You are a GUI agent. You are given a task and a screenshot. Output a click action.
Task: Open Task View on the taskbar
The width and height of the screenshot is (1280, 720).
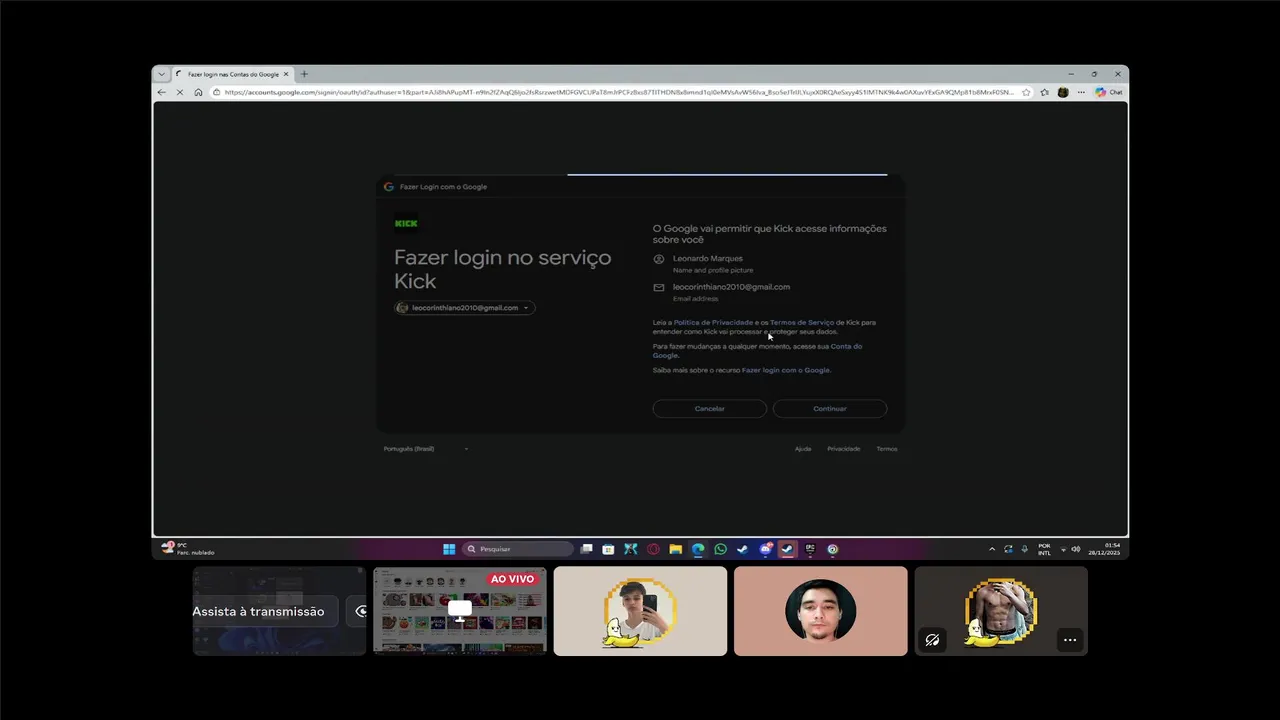(587, 549)
